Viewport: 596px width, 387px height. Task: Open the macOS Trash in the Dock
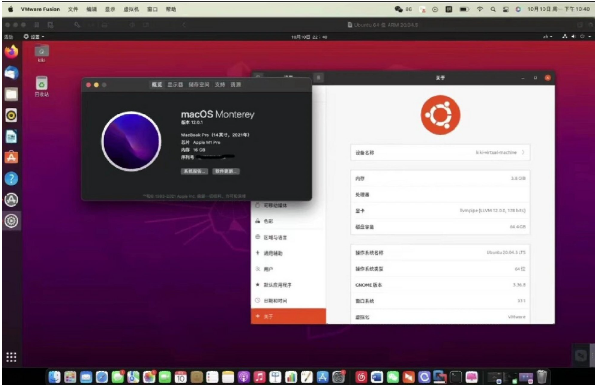542,377
